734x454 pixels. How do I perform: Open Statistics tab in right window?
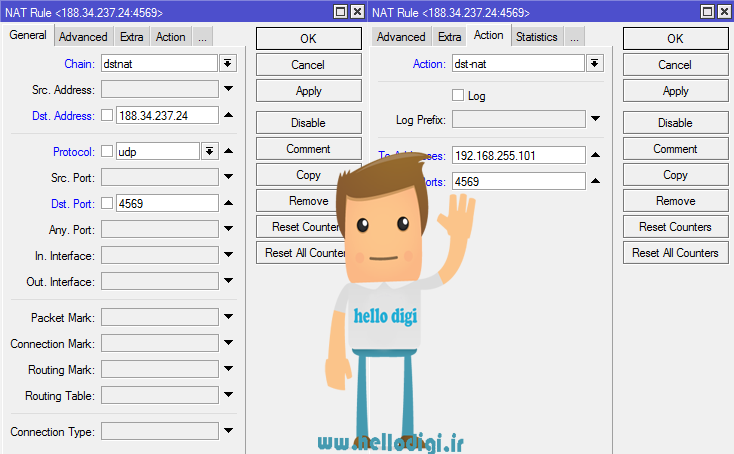536,37
